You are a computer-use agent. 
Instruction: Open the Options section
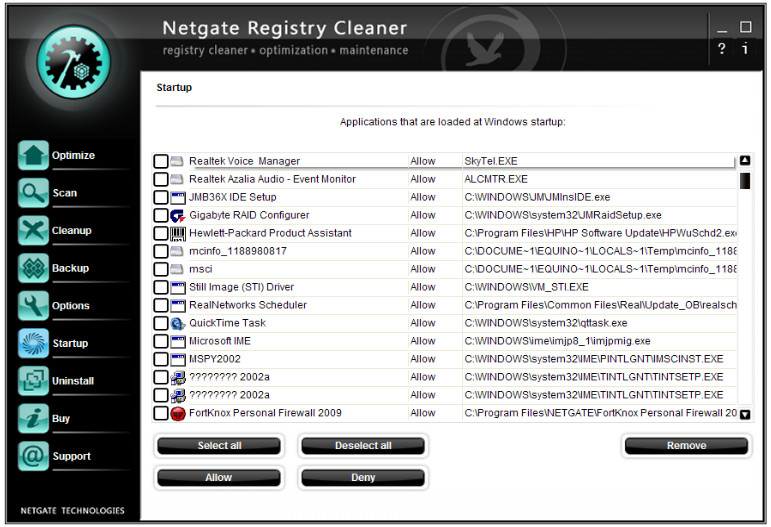(x=71, y=306)
